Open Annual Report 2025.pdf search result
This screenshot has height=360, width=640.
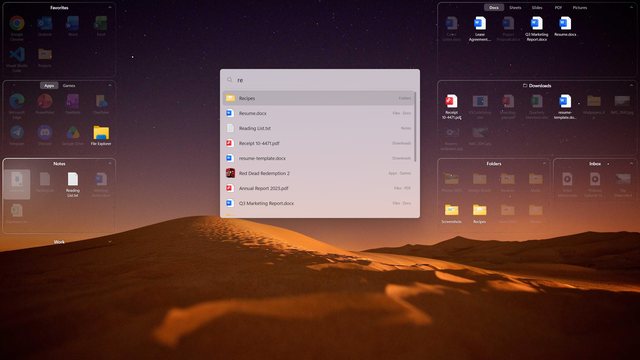pyautogui.click(x=318, y=188)
